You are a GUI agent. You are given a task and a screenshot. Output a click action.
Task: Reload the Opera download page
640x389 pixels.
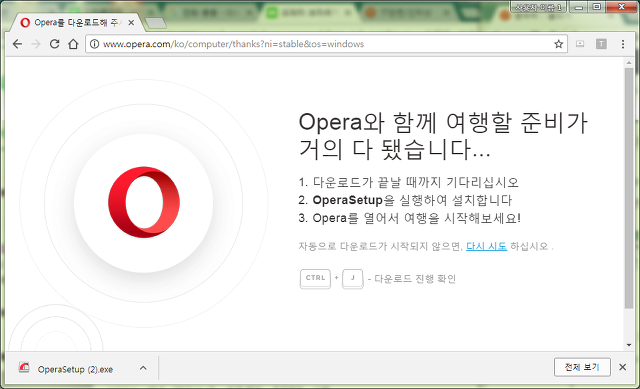pos(54,44)
